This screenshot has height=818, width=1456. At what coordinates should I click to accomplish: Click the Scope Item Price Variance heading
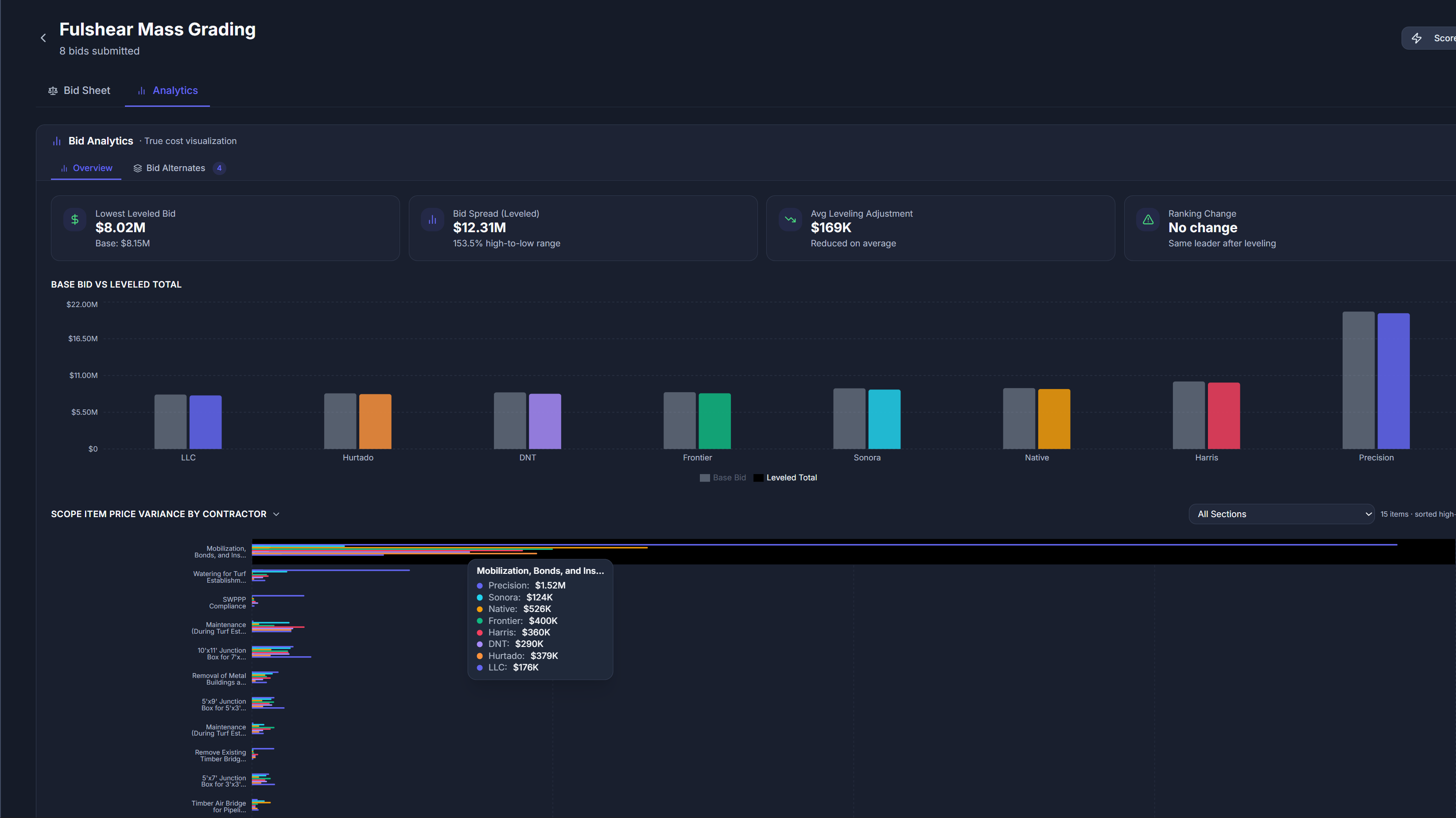point(159,514)
